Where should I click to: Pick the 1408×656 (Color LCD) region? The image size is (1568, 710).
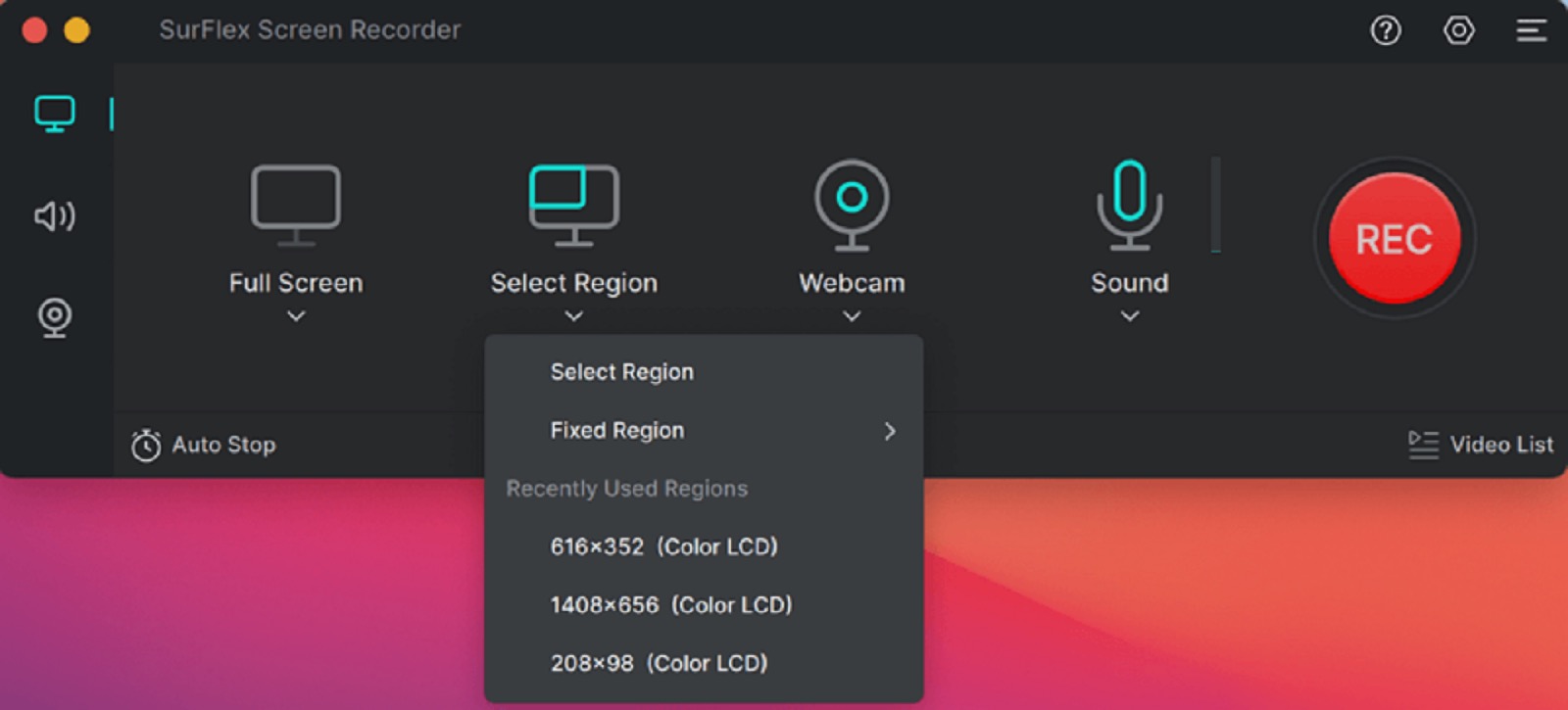(x=704, y=605)
